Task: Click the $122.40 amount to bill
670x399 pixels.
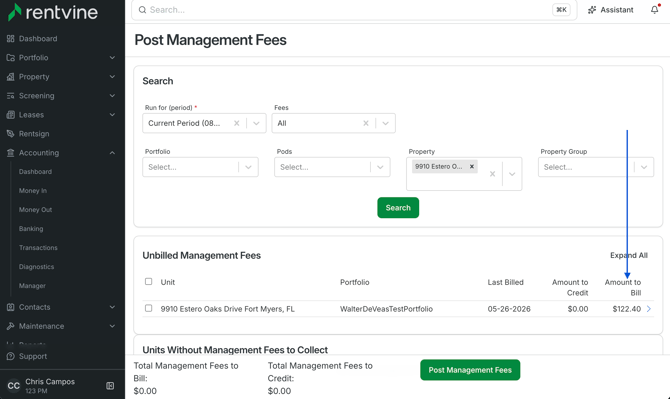Action: pyautogui.click(x=626, y=309)
